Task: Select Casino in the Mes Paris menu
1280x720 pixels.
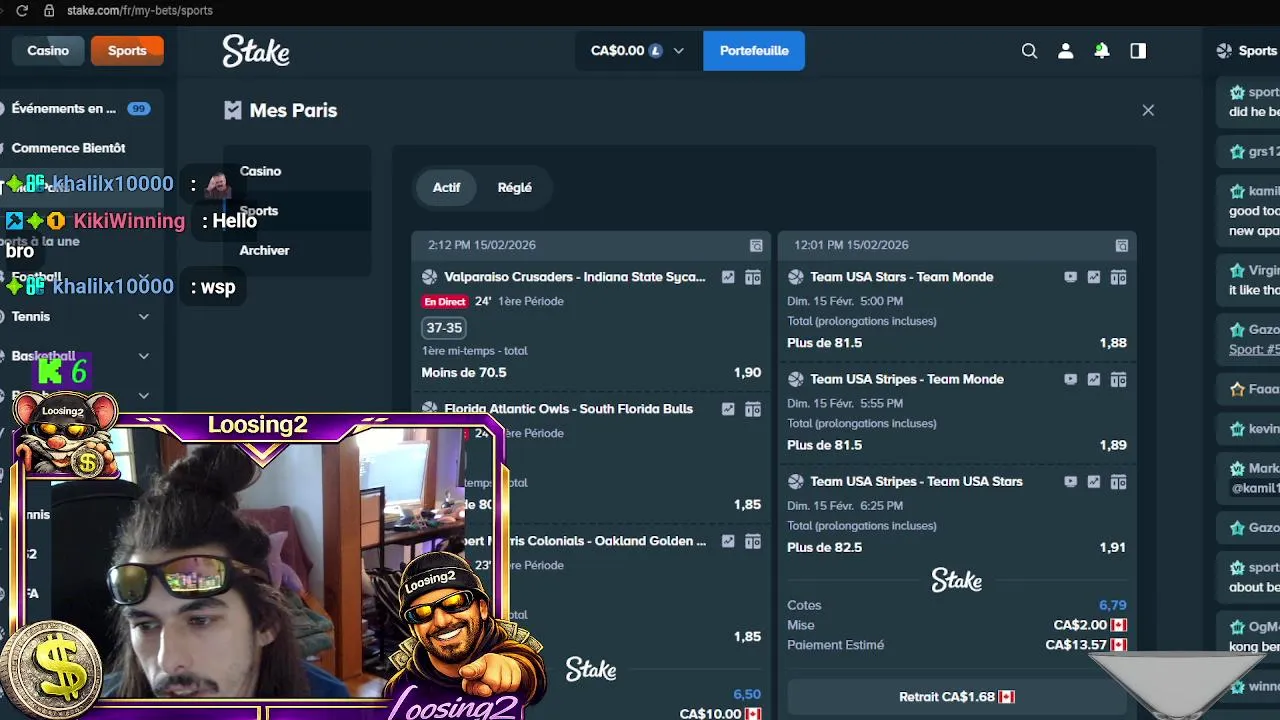Action: pyautogui.click(x=260, y=171)
